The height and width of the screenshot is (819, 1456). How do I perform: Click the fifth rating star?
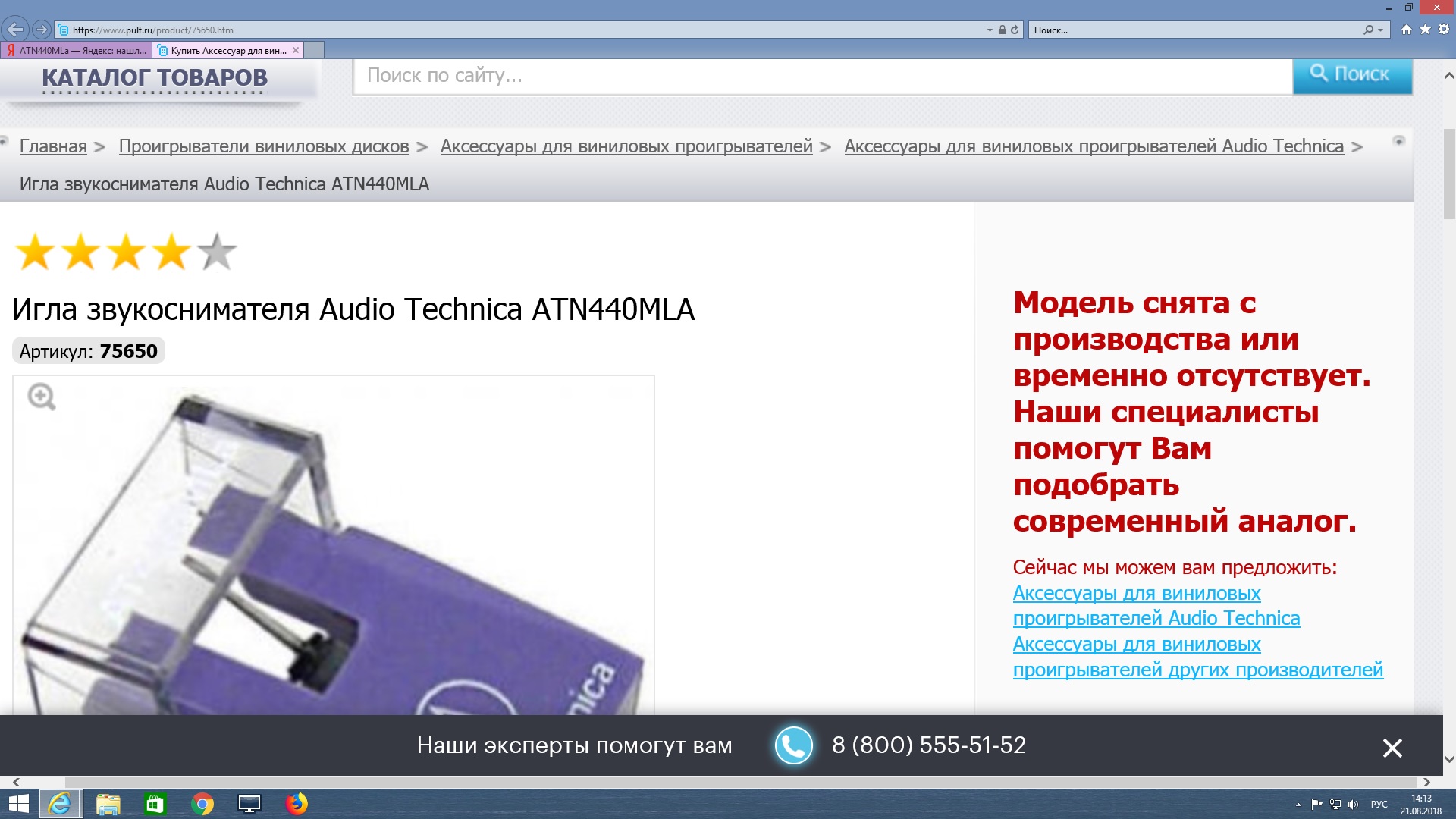click(x=217, y=252)
